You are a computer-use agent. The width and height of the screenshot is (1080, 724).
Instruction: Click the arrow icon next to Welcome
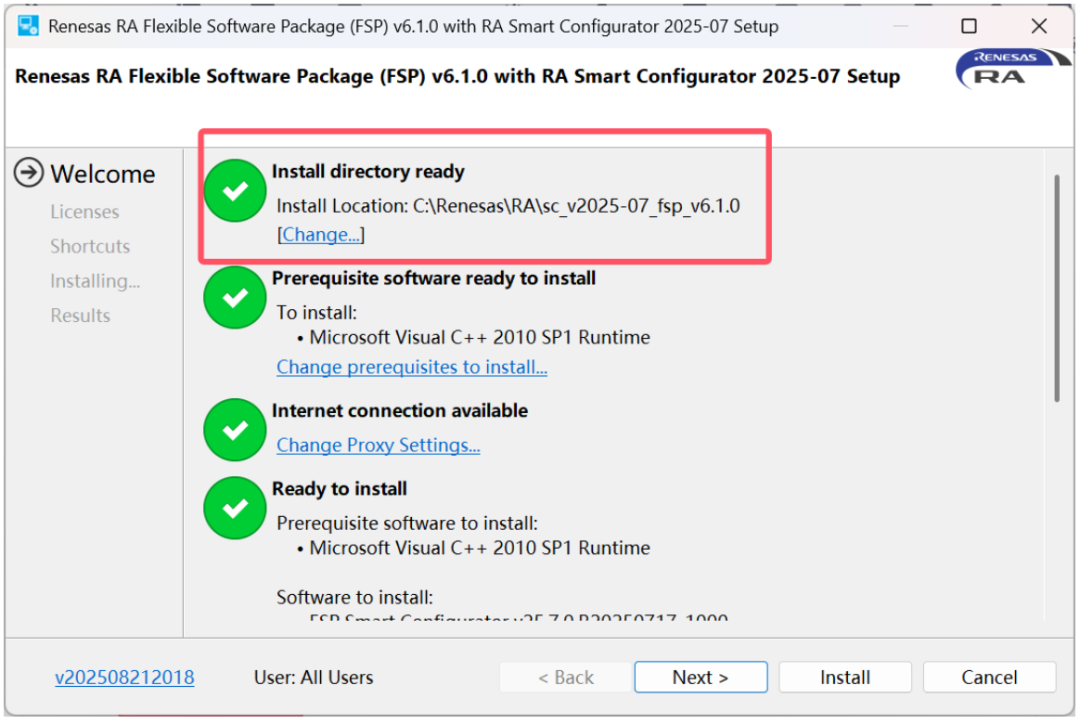(x=29, y=173)
